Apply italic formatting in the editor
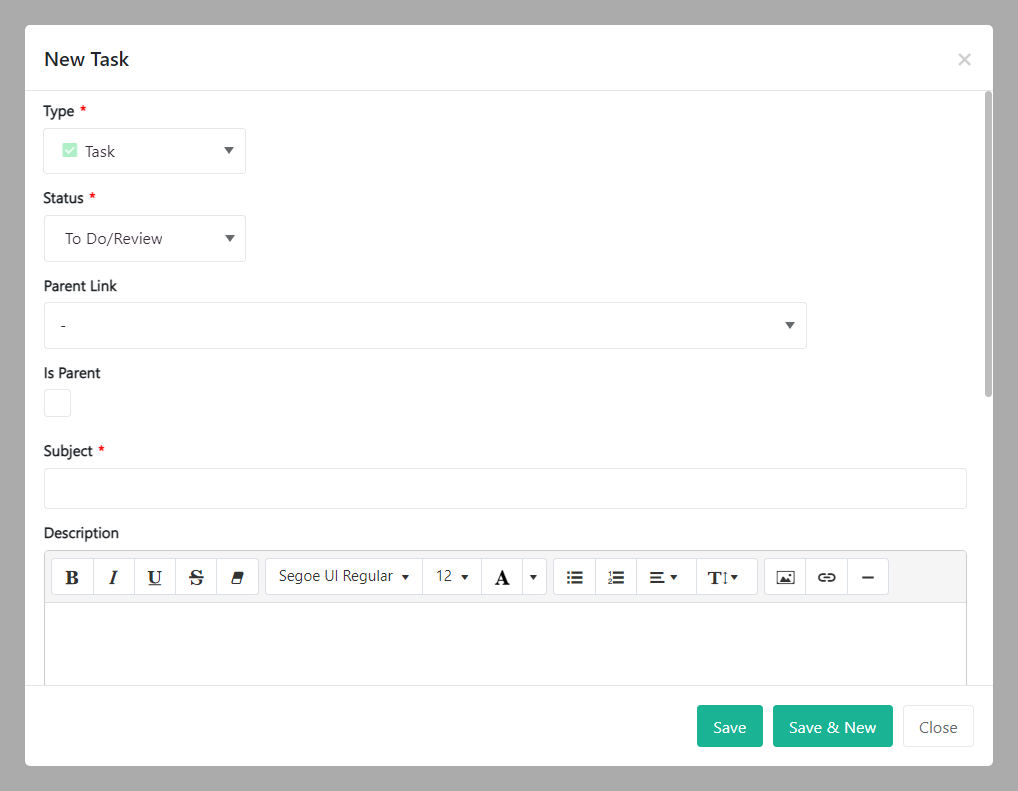The width and height of the screenshot is (1018, 791). point(113,577)
